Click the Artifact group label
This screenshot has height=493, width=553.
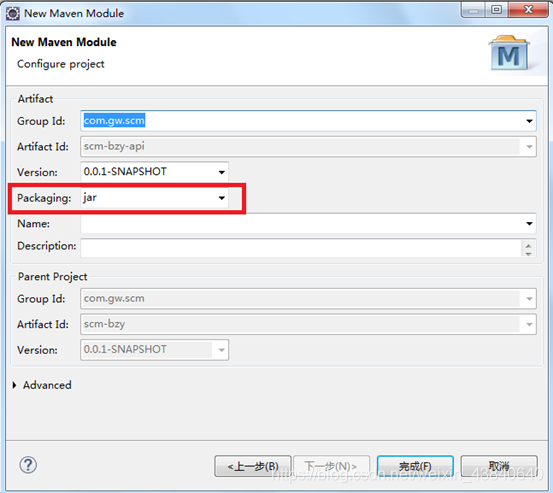[35, 99]
